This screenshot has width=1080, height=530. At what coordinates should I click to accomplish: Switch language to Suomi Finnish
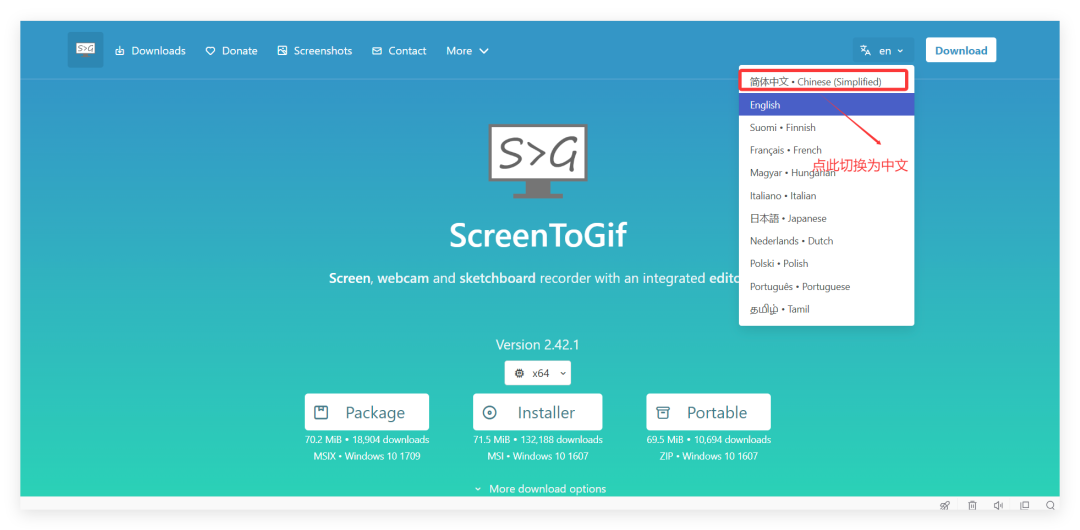coord(827,128)
